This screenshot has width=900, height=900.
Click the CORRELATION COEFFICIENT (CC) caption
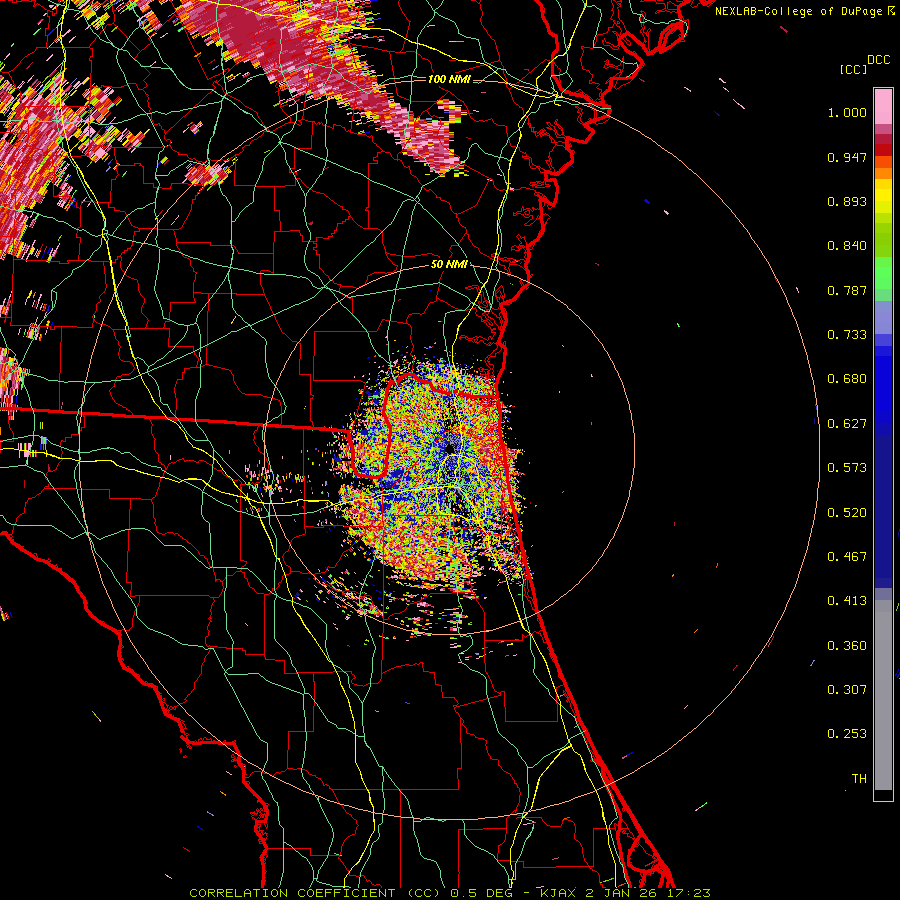click(x=315, y=893)
